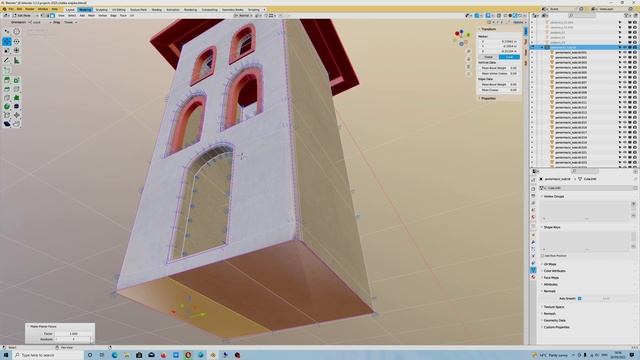
Task: Select the Shrink/Fatten tool
Action: click(x=16, y=116)
